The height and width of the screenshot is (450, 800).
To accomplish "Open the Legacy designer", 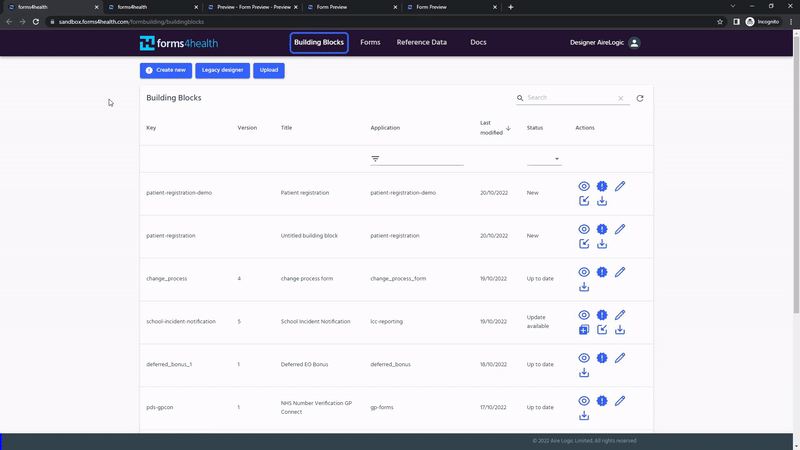I will [222, 70].
